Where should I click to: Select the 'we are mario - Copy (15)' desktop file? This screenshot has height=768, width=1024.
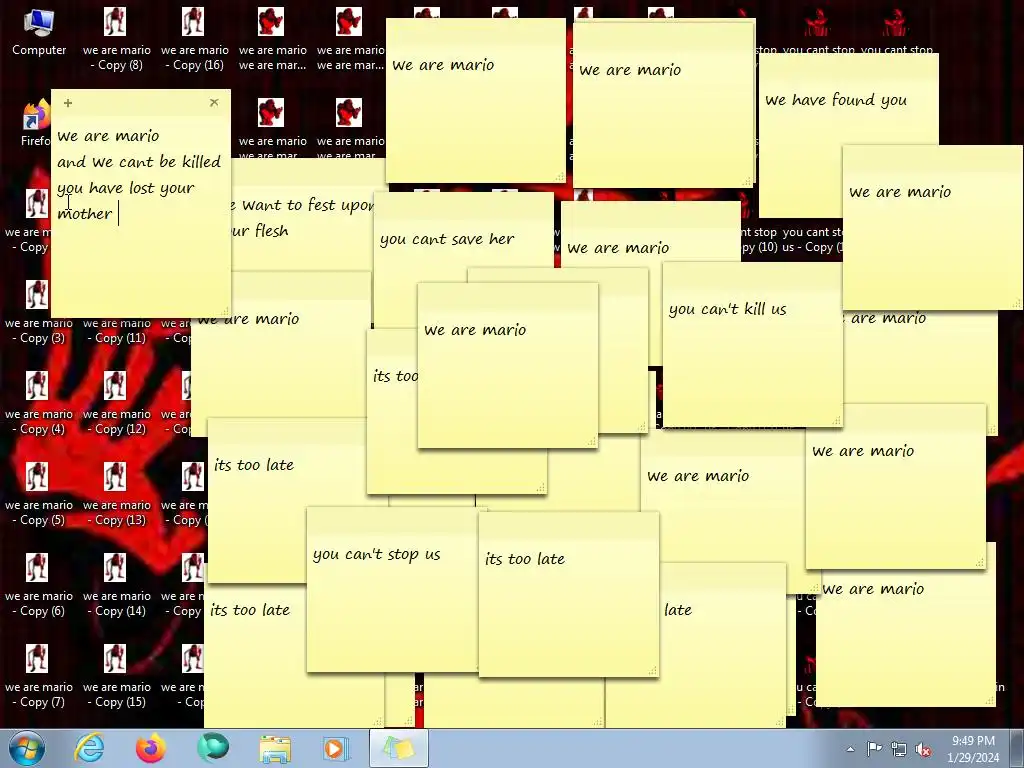(x=116, y=677)
